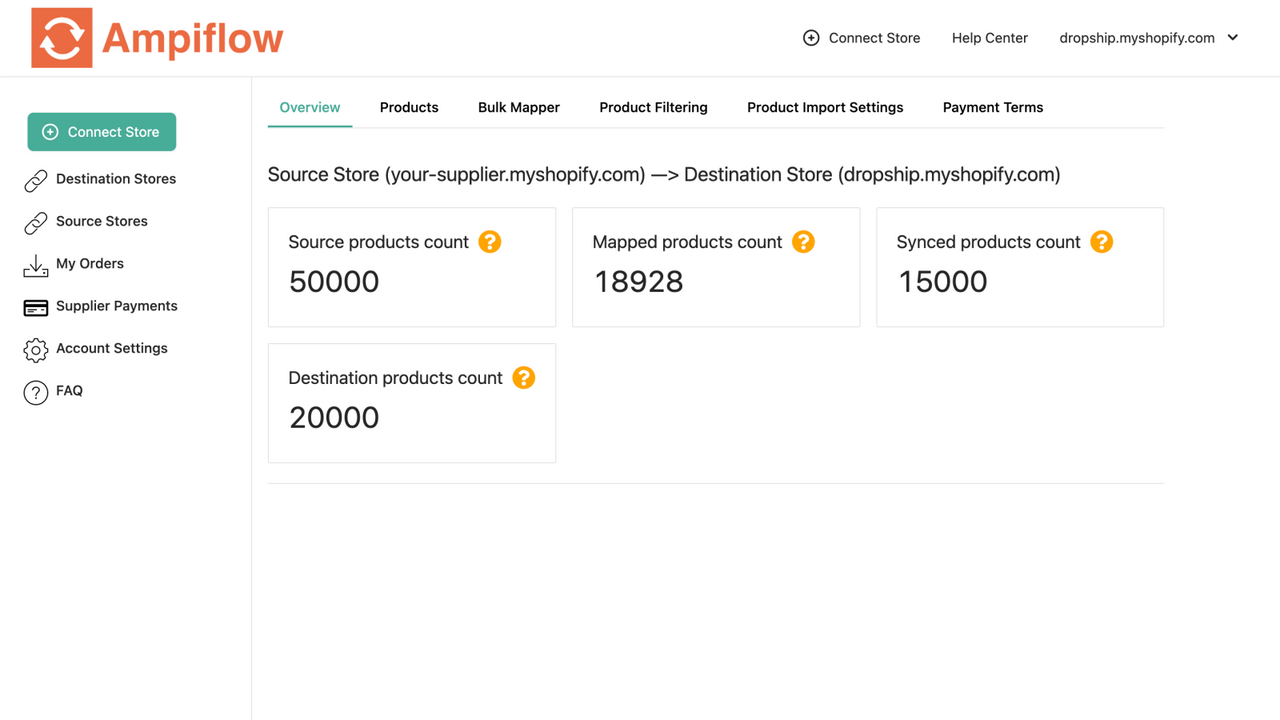Switch to the Overview tab
This screenshot has width=1280, height=720.
(310, 107)
